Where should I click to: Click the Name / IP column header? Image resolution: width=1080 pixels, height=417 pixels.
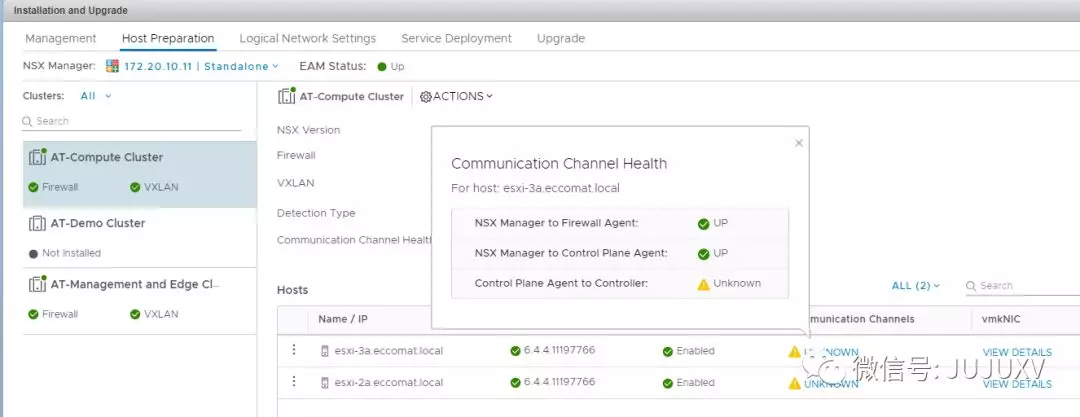coord(342,319)
